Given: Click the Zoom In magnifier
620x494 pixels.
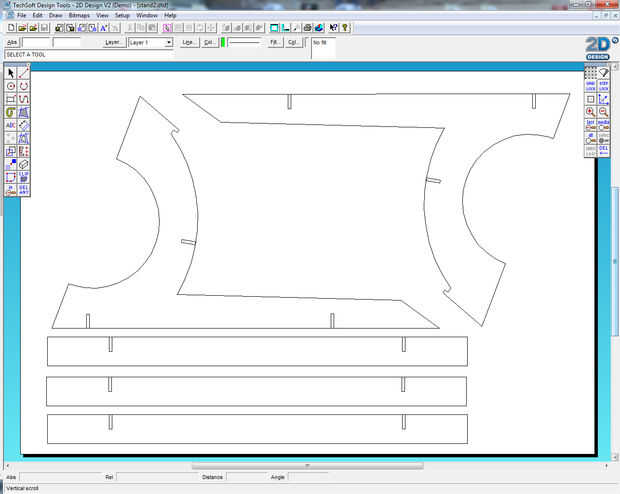Looking at the screenshot, I should pos(590,112).
